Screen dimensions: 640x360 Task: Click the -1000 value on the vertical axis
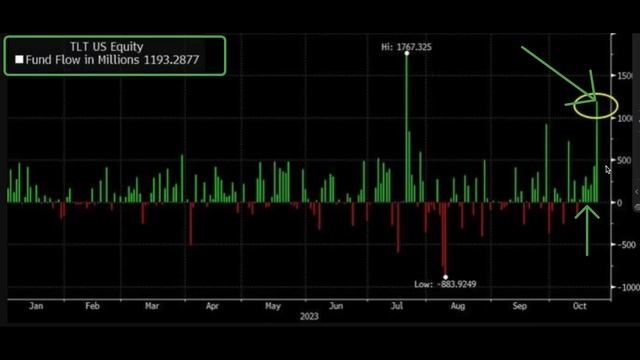coord(629,287)
